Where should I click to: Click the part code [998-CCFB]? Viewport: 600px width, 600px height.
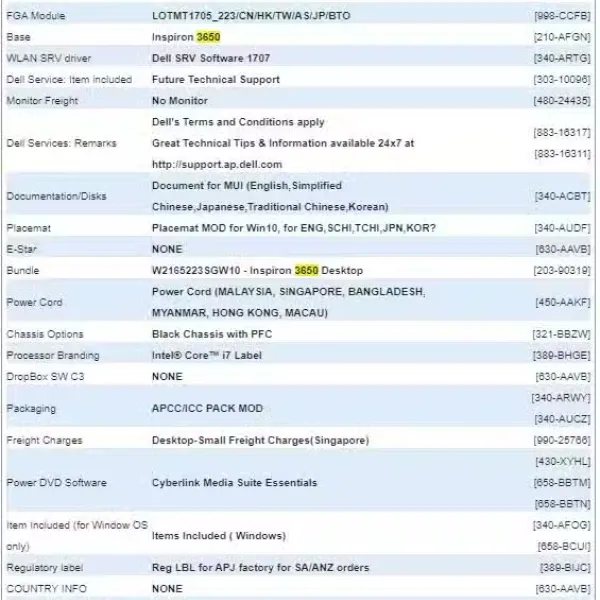click(x=562, y=16)
